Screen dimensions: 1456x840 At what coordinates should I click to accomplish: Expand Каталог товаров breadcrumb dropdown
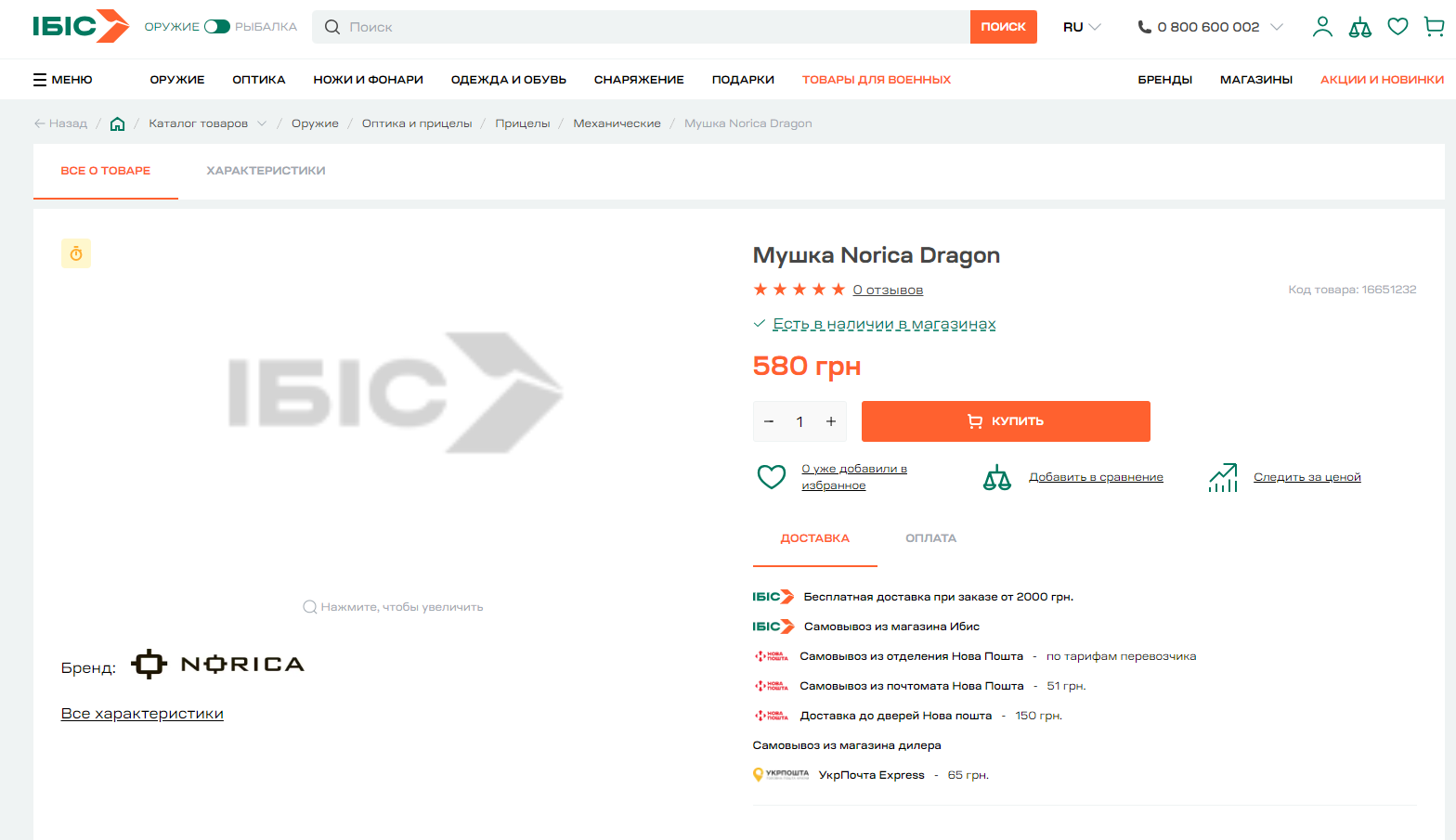262,123
